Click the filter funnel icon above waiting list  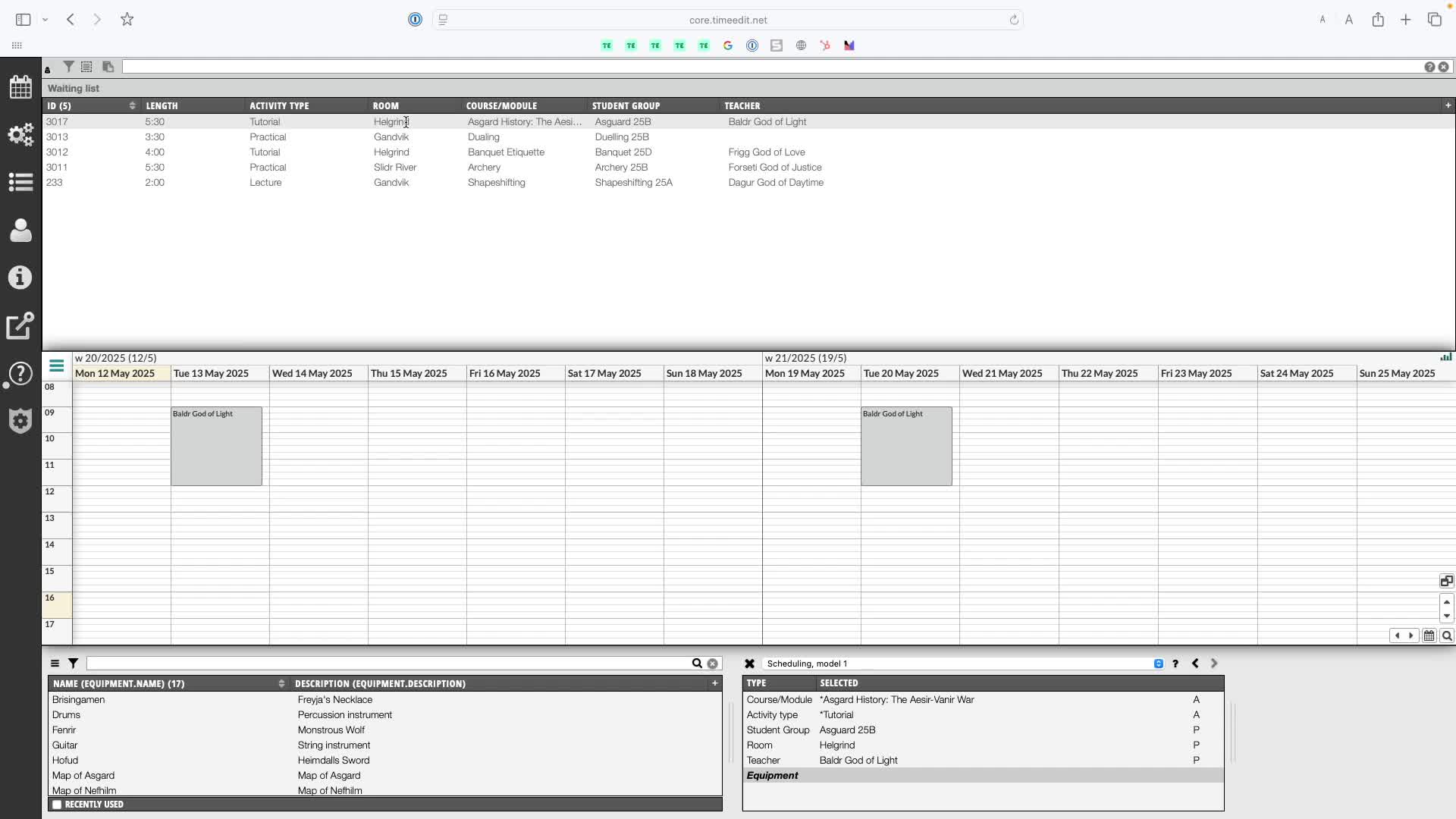click(x=68, y=67)
